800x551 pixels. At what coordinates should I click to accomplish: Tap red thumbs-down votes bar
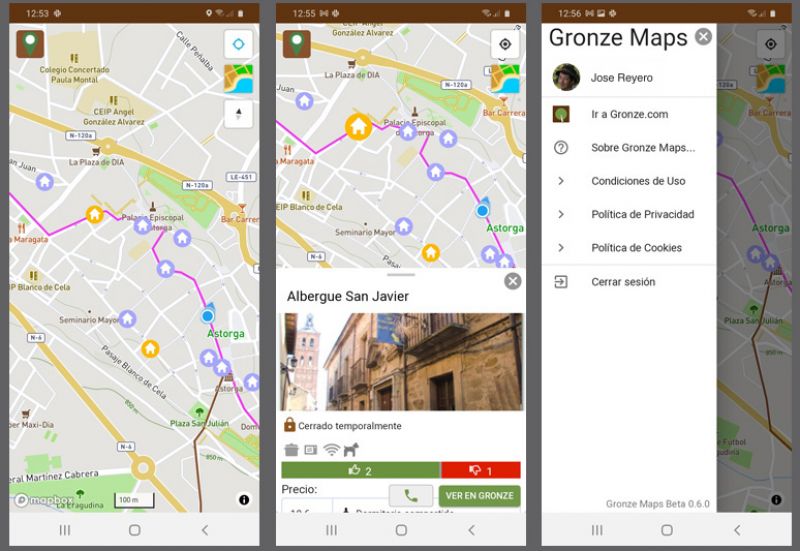tap(481, 470)
